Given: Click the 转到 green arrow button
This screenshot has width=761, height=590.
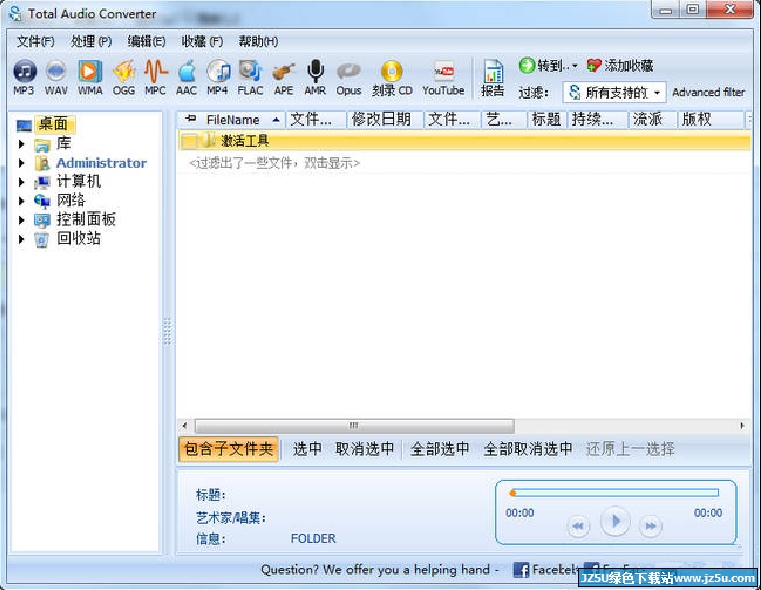Looking at the screenshot, I should (x=540, y=66).
